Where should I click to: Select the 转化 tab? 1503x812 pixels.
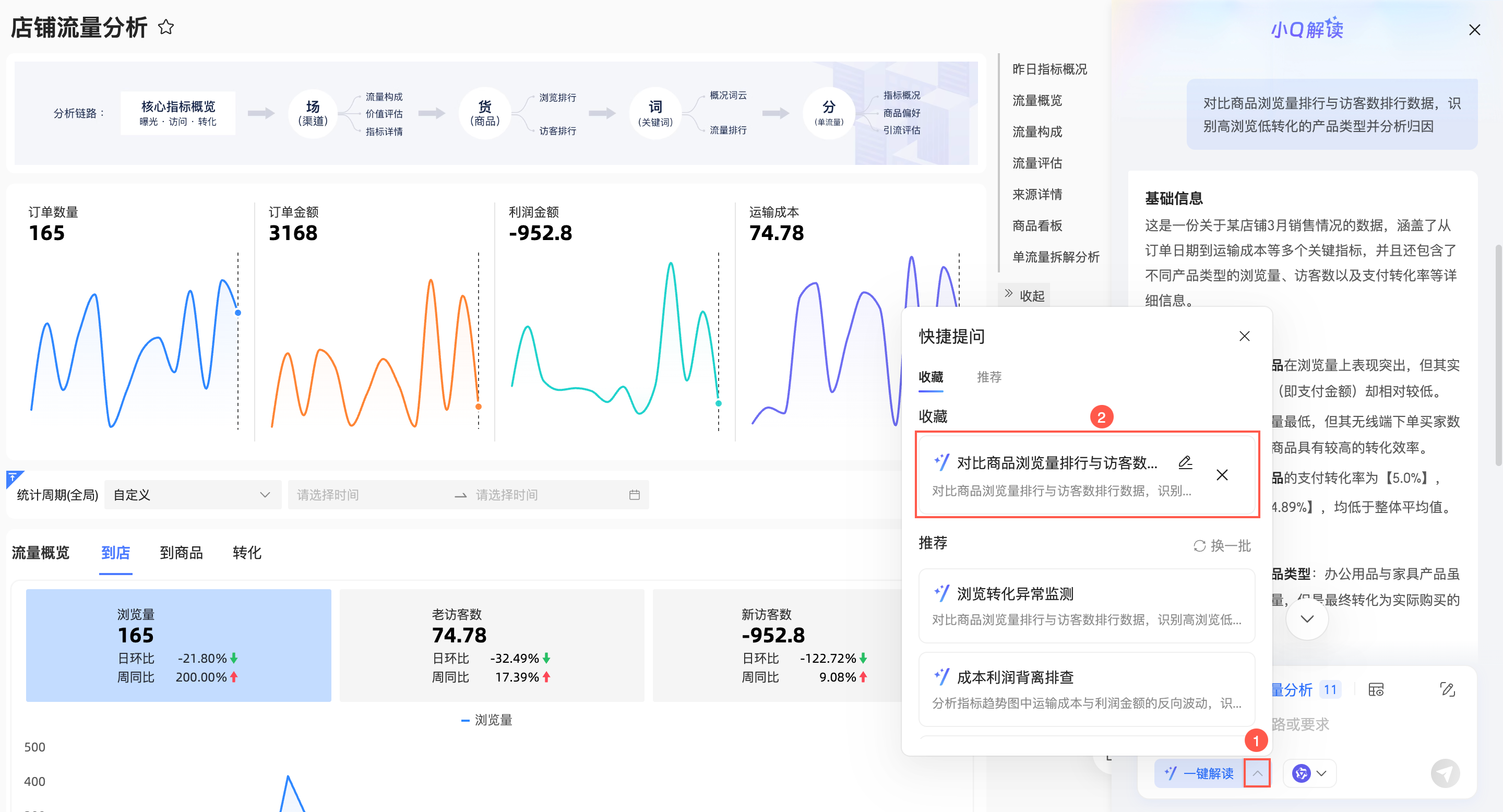[x=246, y=553]
